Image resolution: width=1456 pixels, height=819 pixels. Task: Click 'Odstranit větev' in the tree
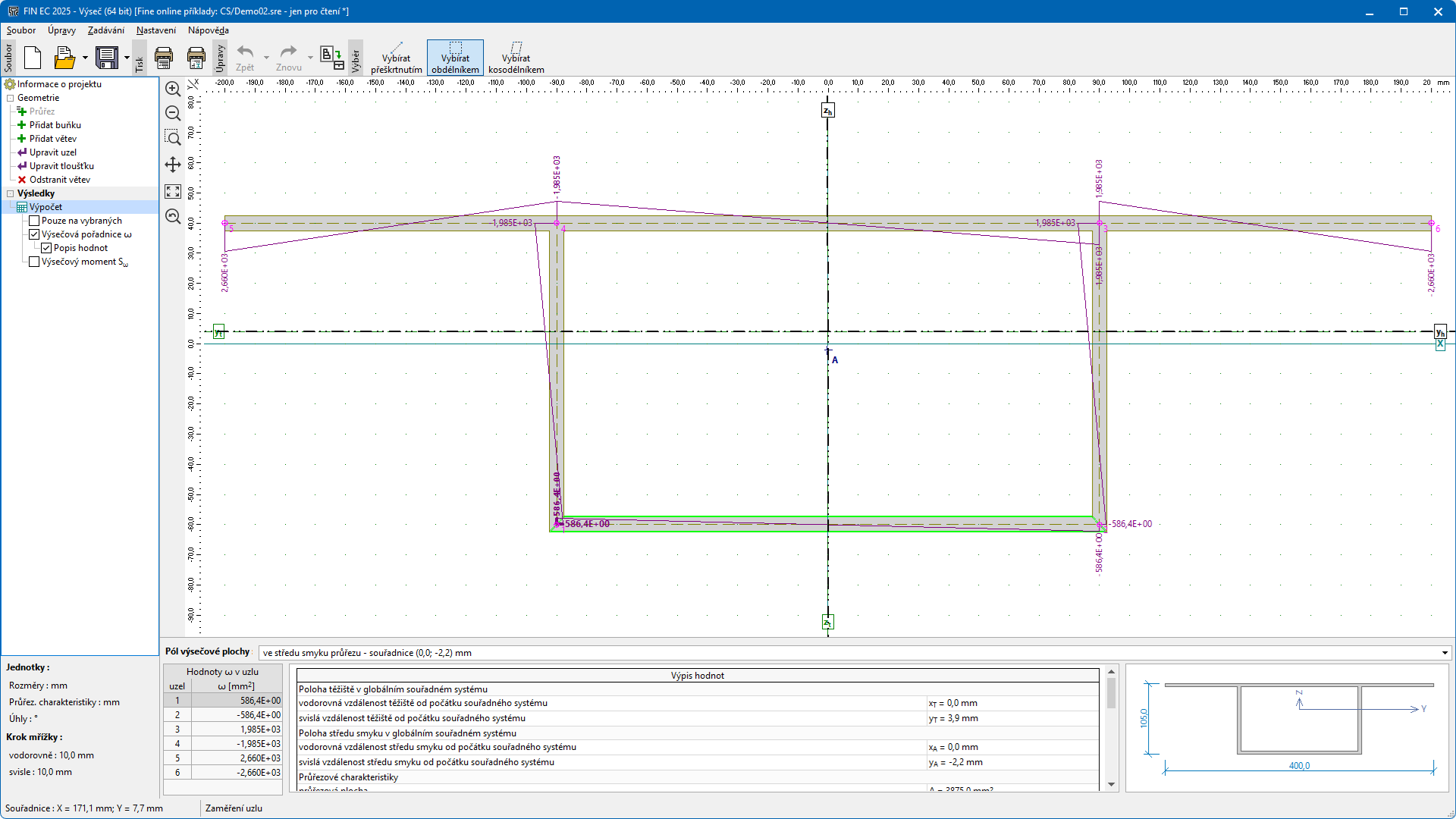tap(59, 180)
